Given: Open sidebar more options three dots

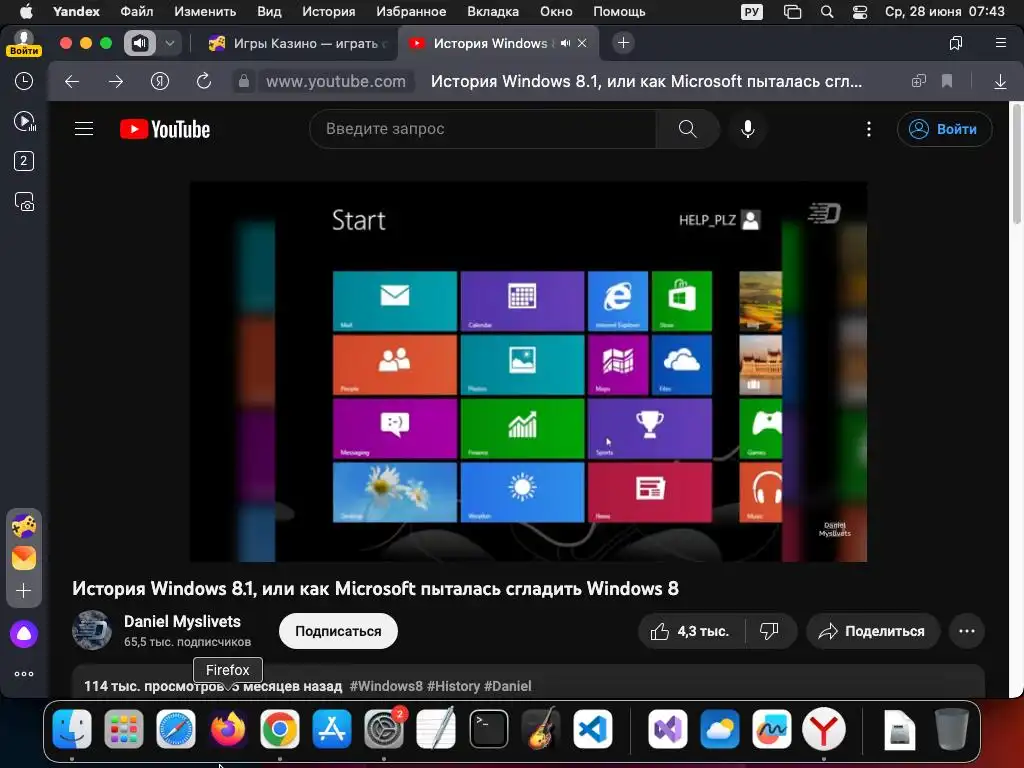Looking at the screenshot, I should pos(24,674).
